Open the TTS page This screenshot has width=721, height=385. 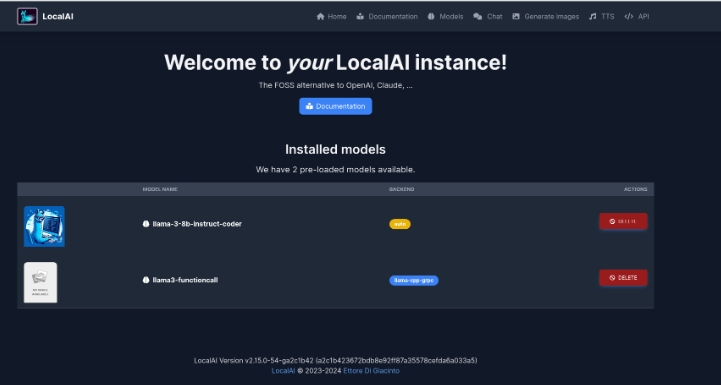601,17
